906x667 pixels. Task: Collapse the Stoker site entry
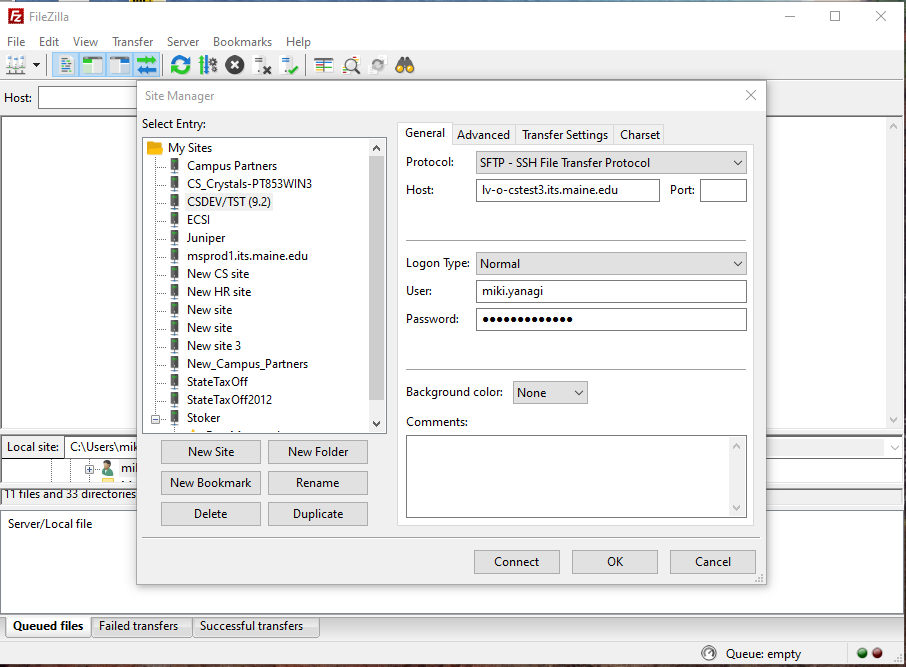pyautogui.click(x=155, y=419)
